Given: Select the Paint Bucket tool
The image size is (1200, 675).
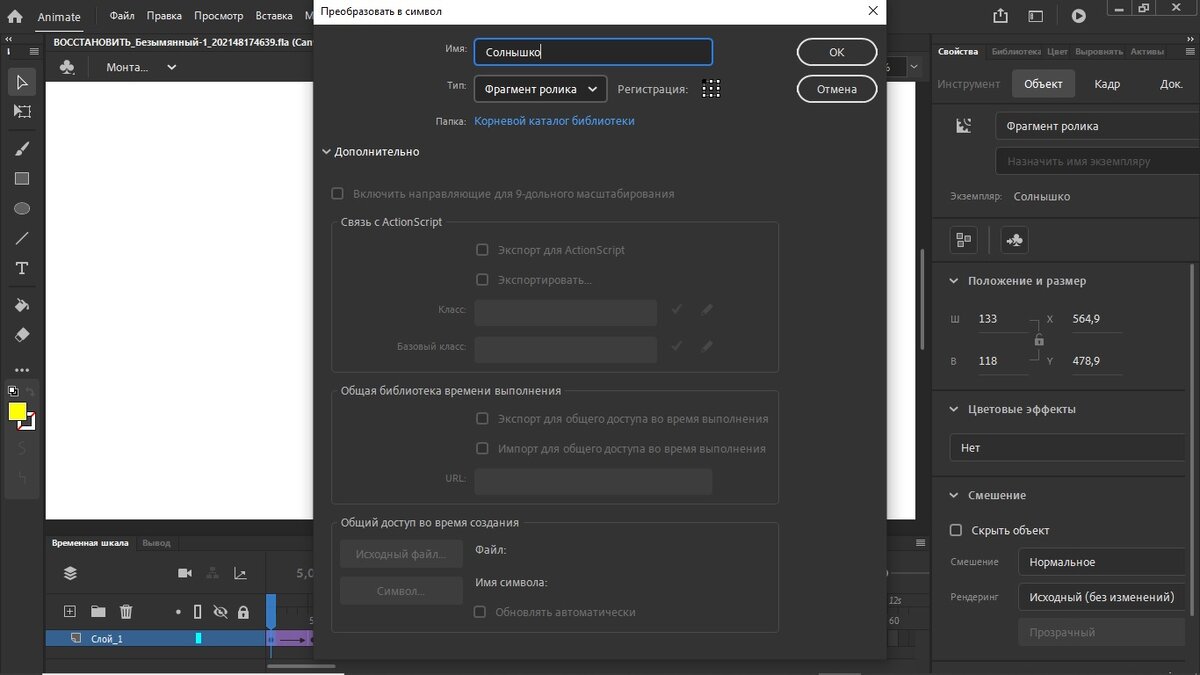Looking at the screenshot, I should 22,305.
